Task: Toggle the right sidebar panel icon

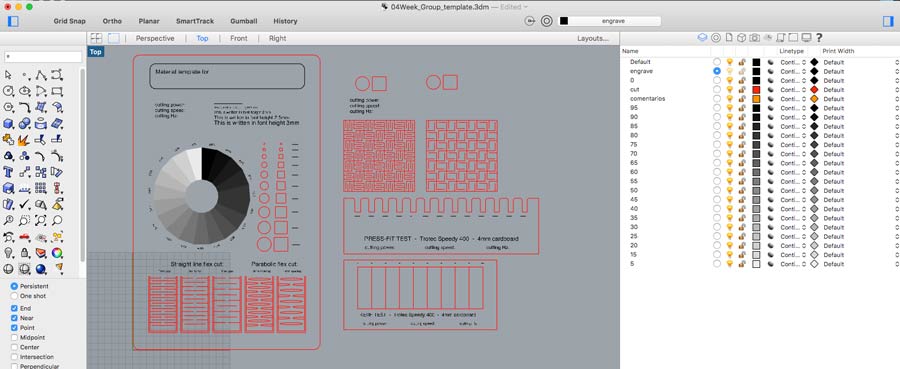Action: point(888,21)
